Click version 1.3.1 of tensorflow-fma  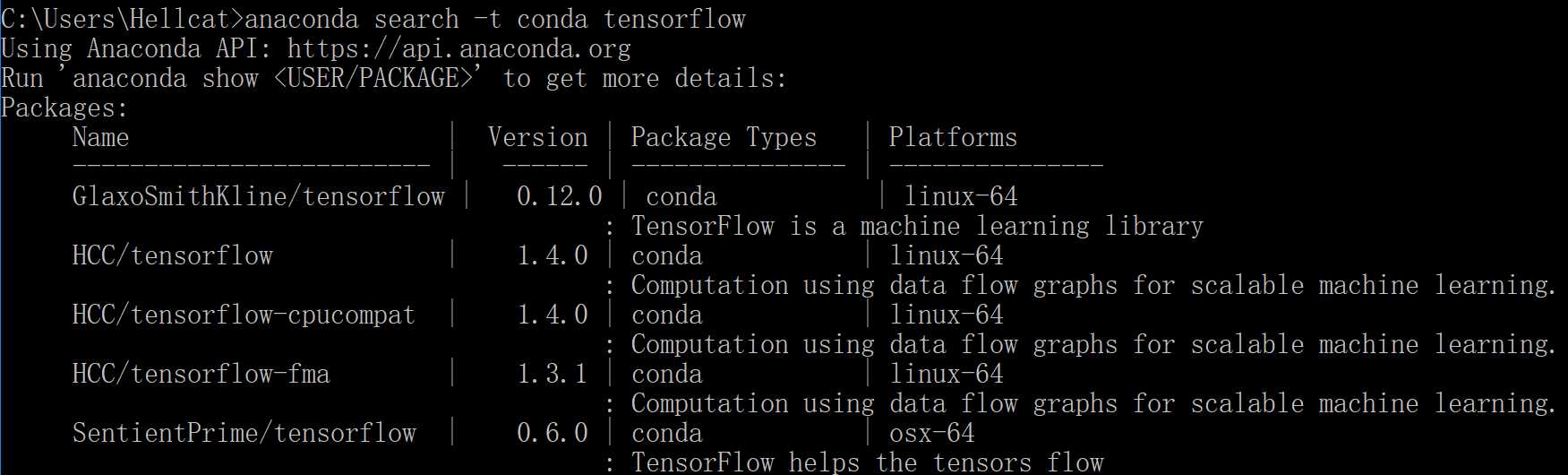552,375
